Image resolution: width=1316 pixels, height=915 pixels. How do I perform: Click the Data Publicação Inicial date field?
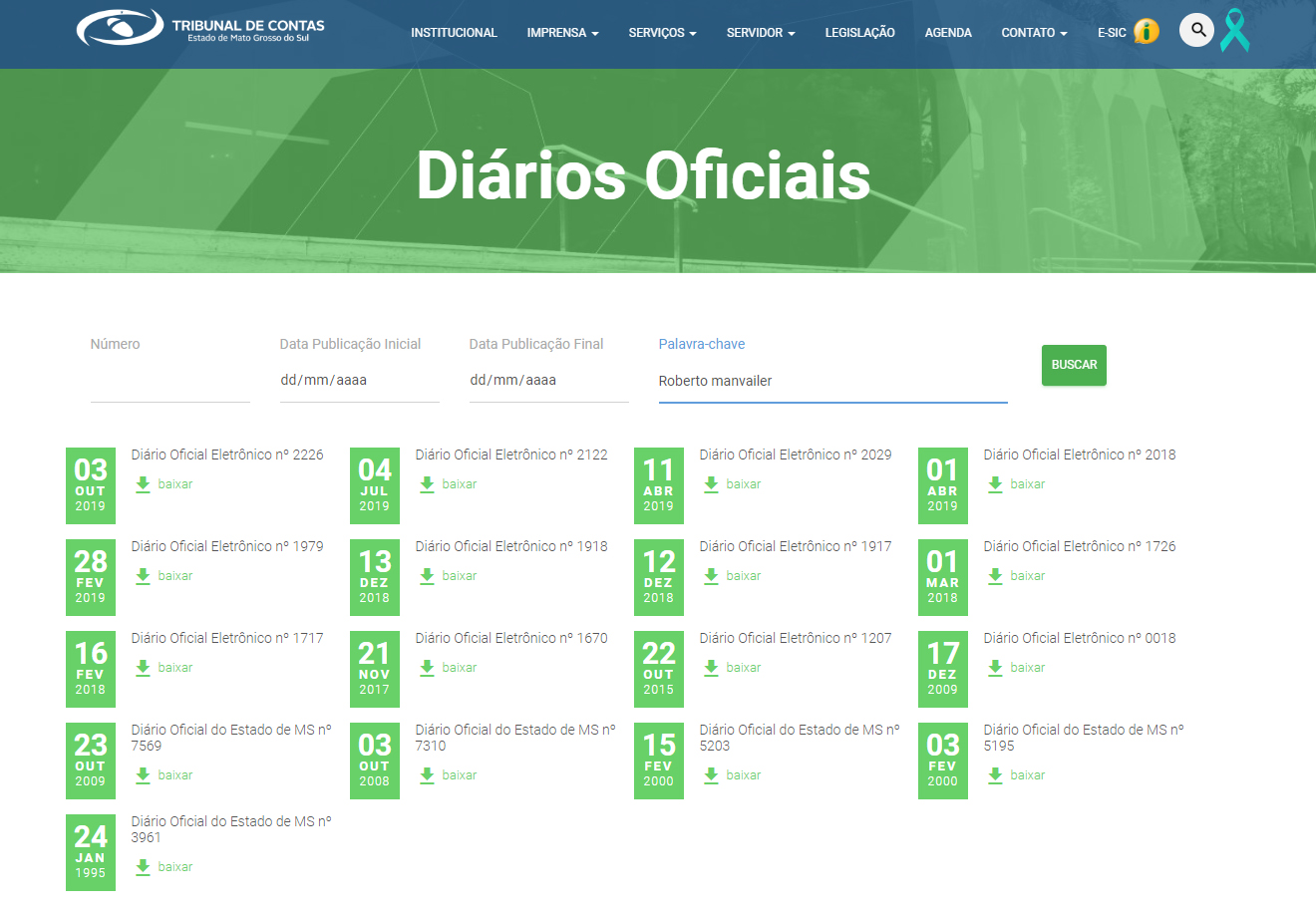pyautogui.click(x=360, y=381)
